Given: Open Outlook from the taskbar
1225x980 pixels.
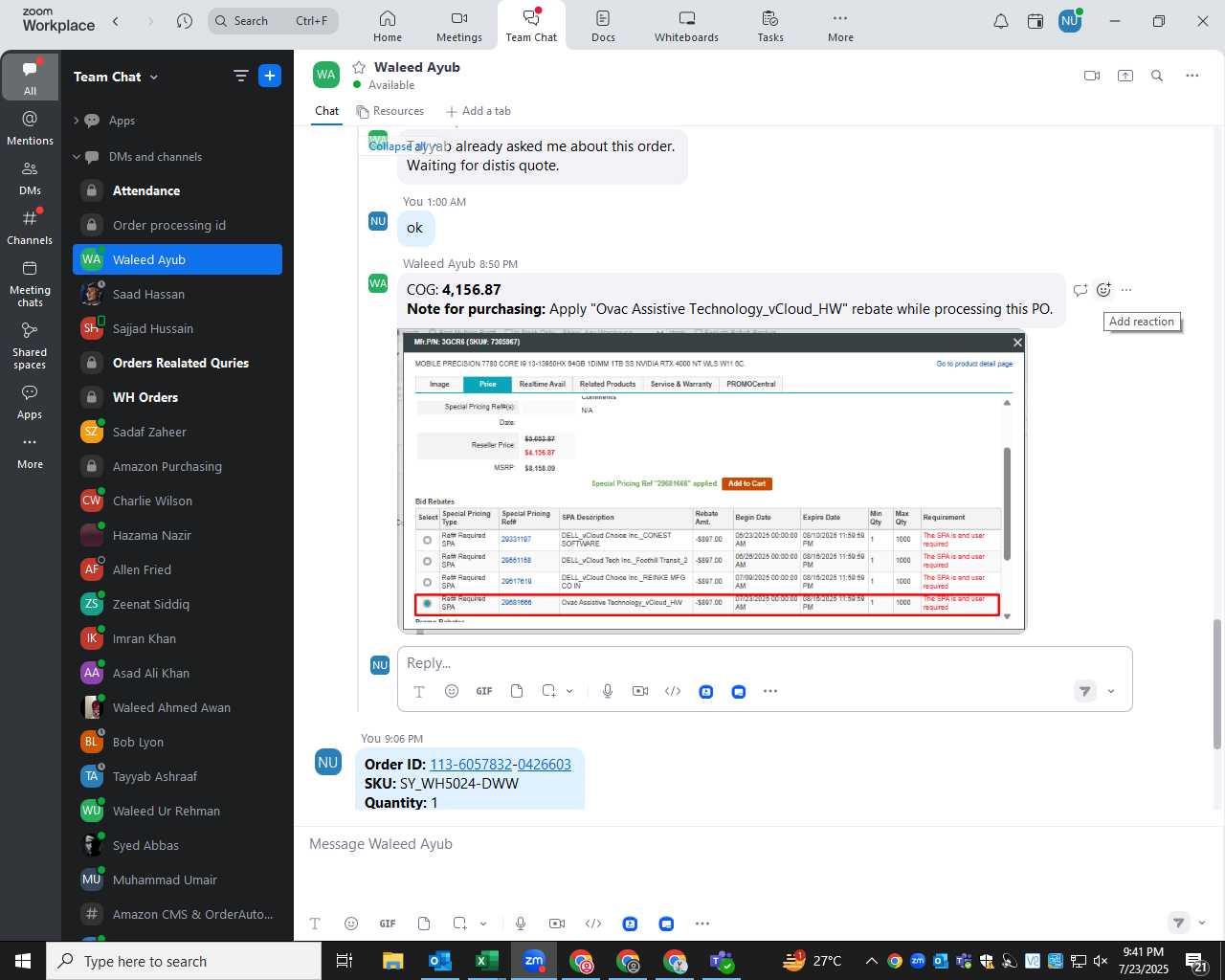Looking at the screenshot, I should [x=440, y=961].
